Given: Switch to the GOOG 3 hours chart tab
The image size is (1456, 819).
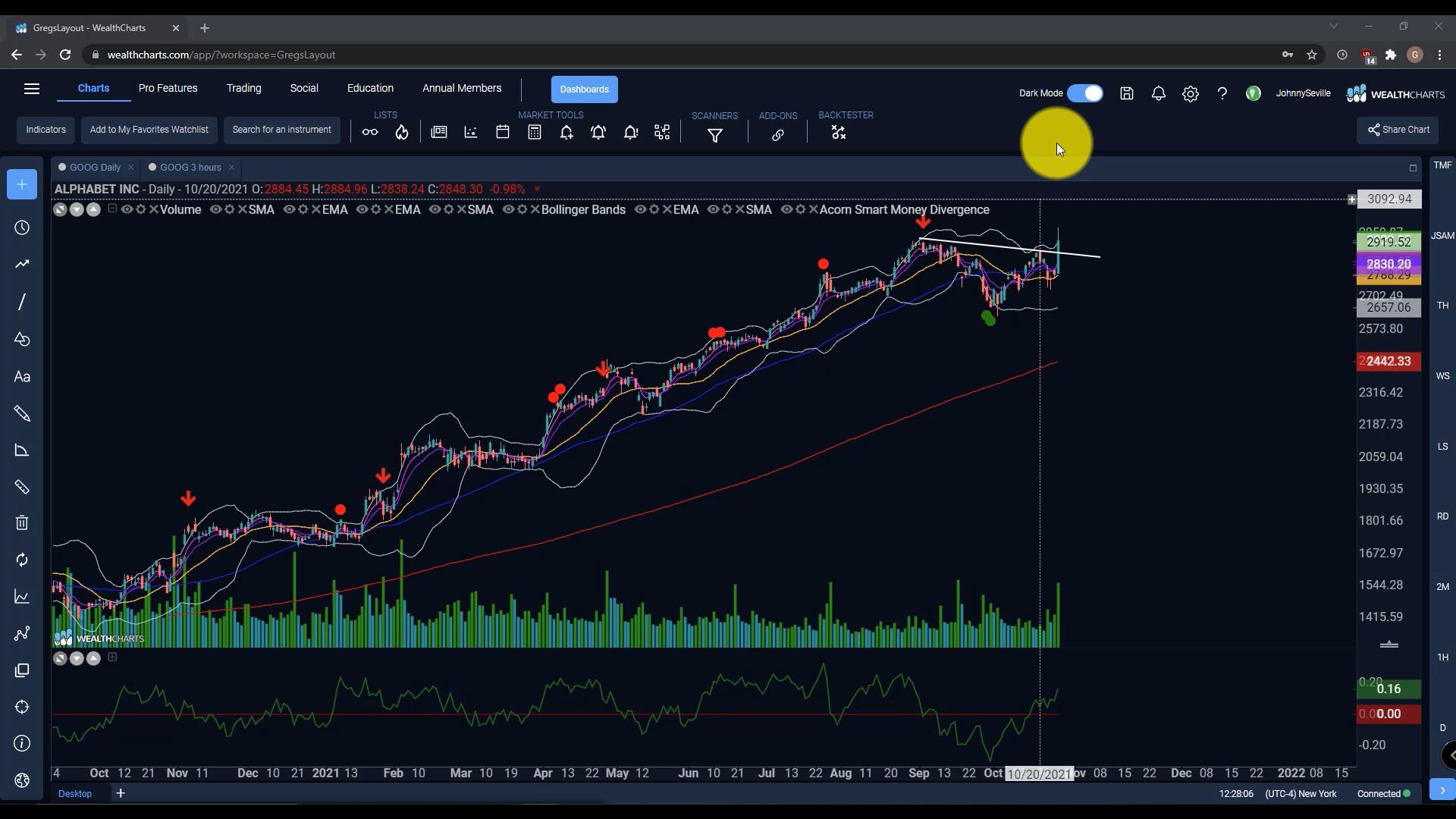Looking at the screenshot, I should coord(190,168).
